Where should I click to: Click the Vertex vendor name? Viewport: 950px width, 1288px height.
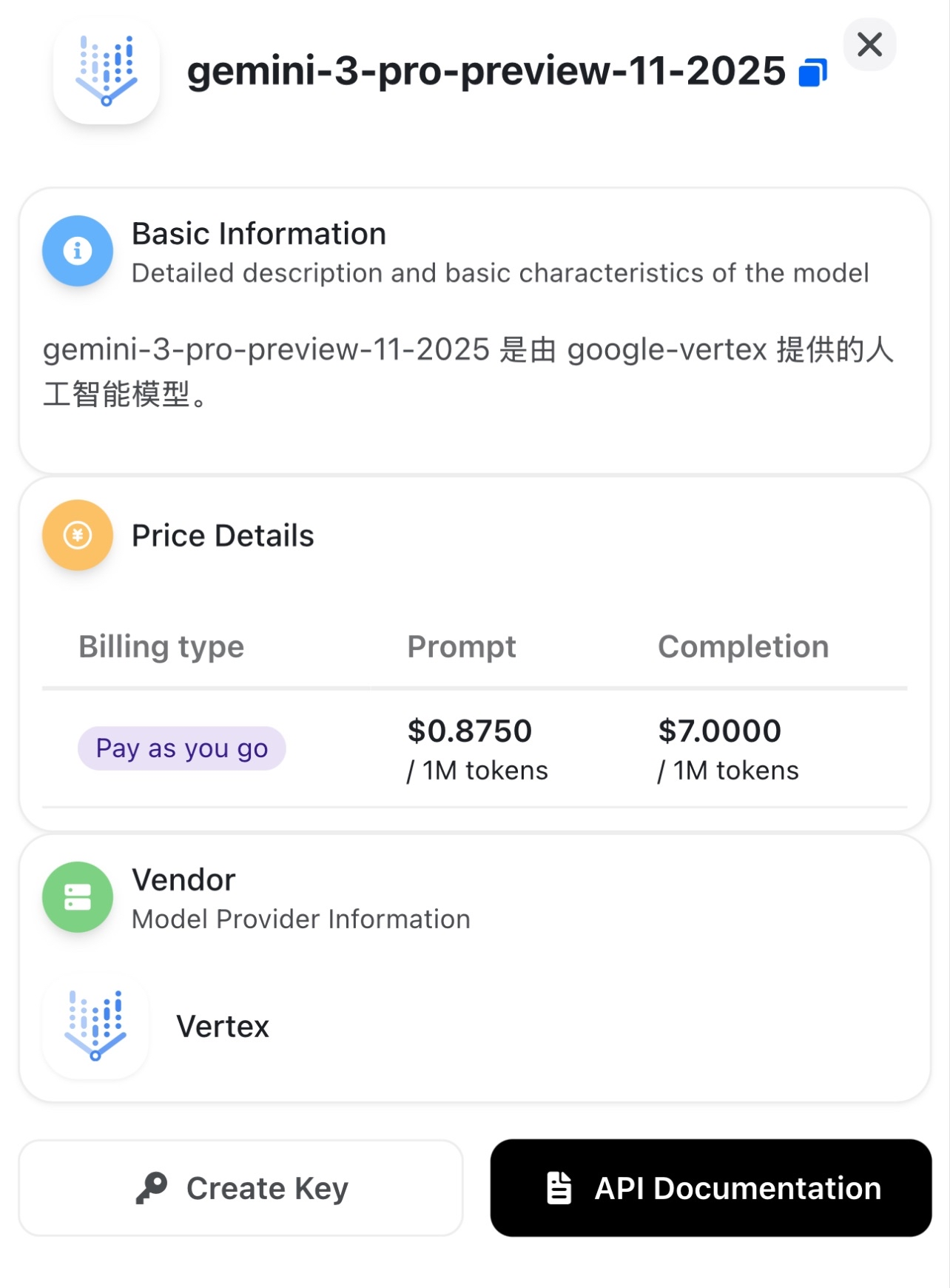pos(223,1027)
